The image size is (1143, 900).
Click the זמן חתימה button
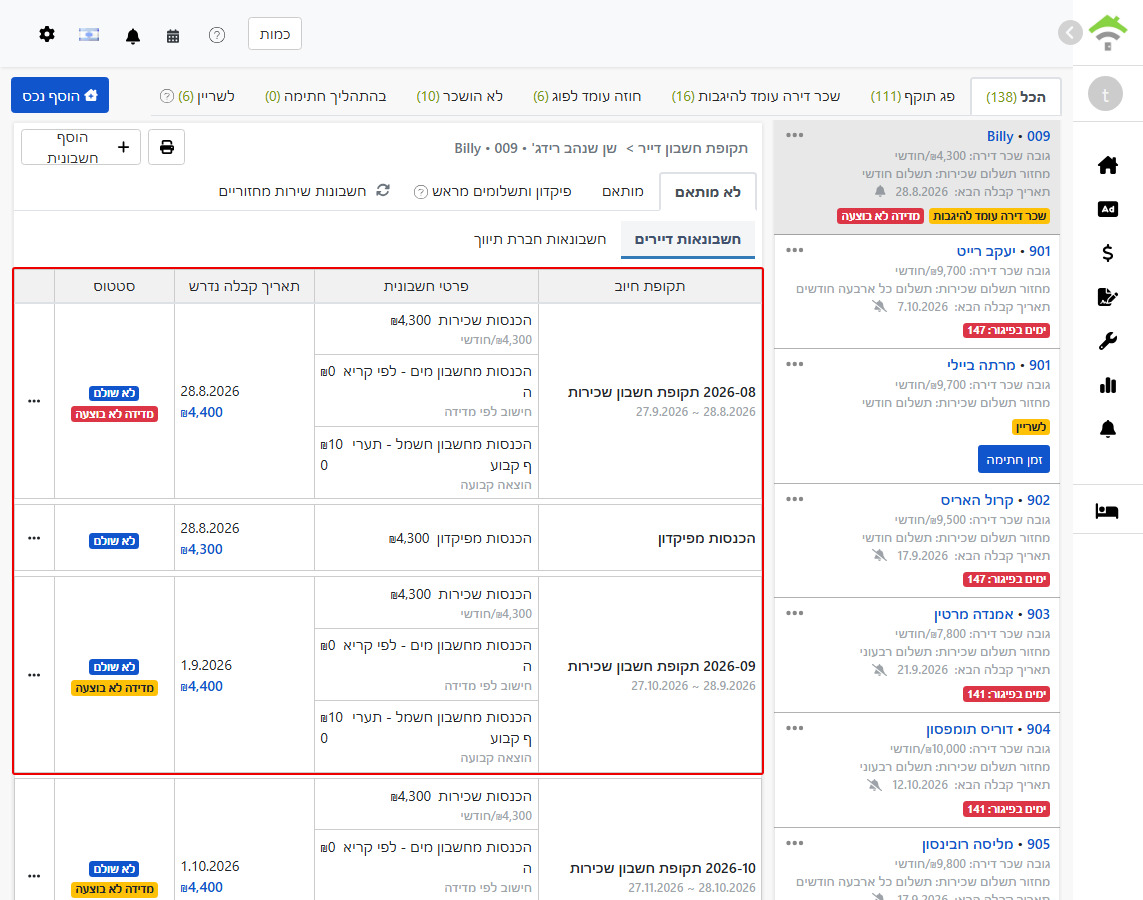click(x=1013, y=459)
